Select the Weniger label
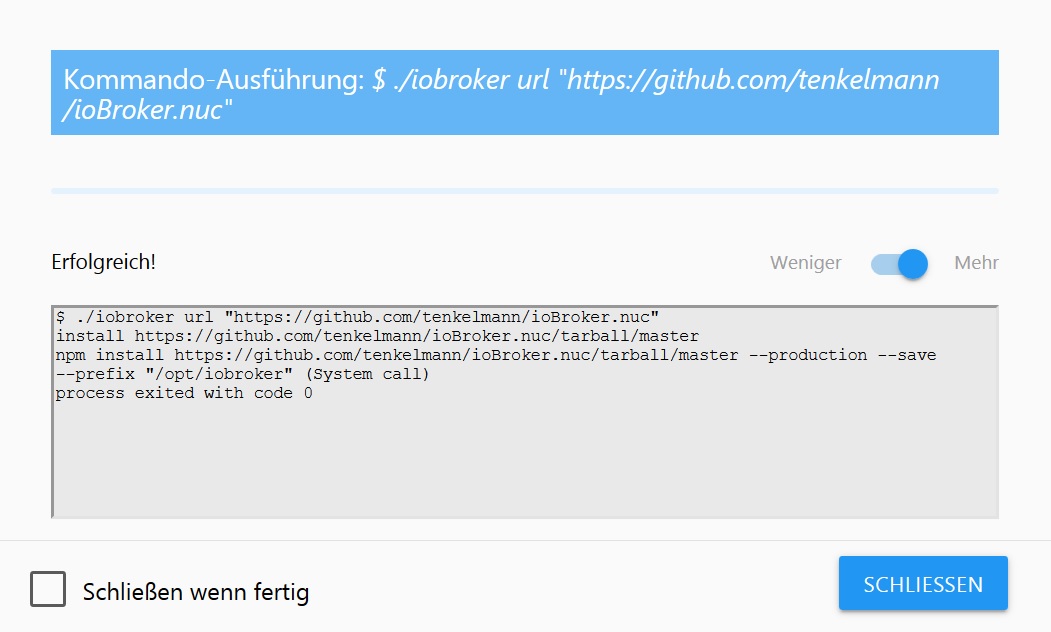The width and height of the screenshot is (1051, 632). pos(805,263)
